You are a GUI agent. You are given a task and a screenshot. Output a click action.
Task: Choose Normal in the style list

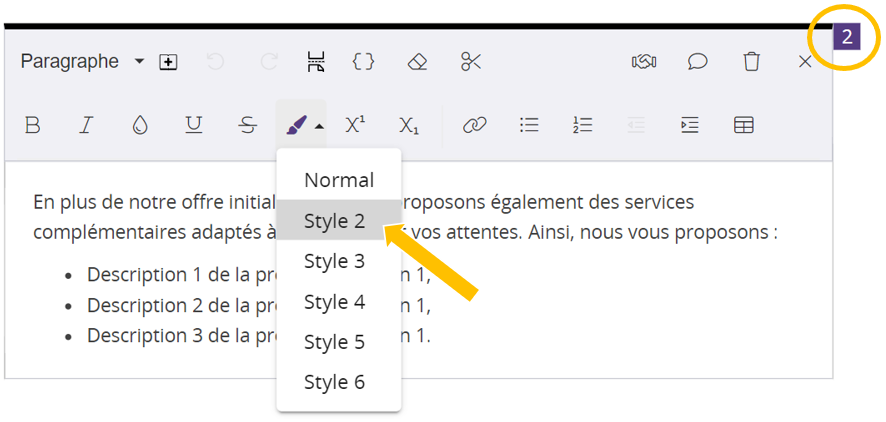click(339, 180)
